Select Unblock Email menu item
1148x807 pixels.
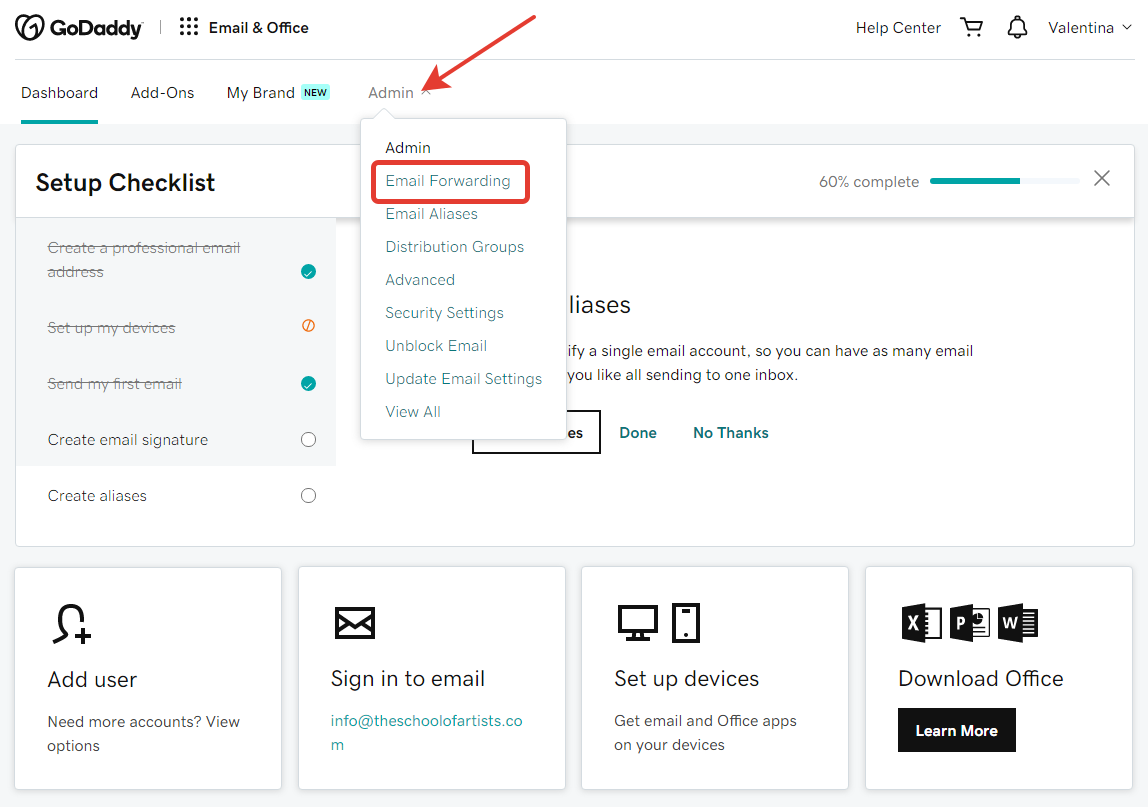pos(436,346)
